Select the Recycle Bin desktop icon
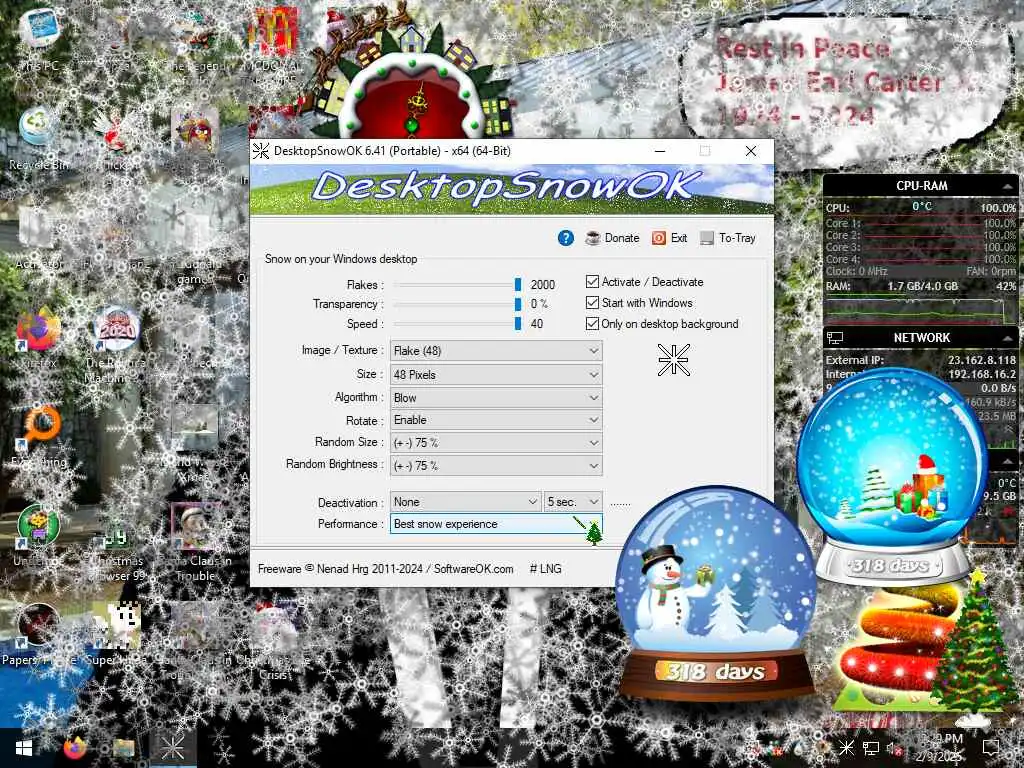This screenshot has height=768, width=1024. coord(39,138)
